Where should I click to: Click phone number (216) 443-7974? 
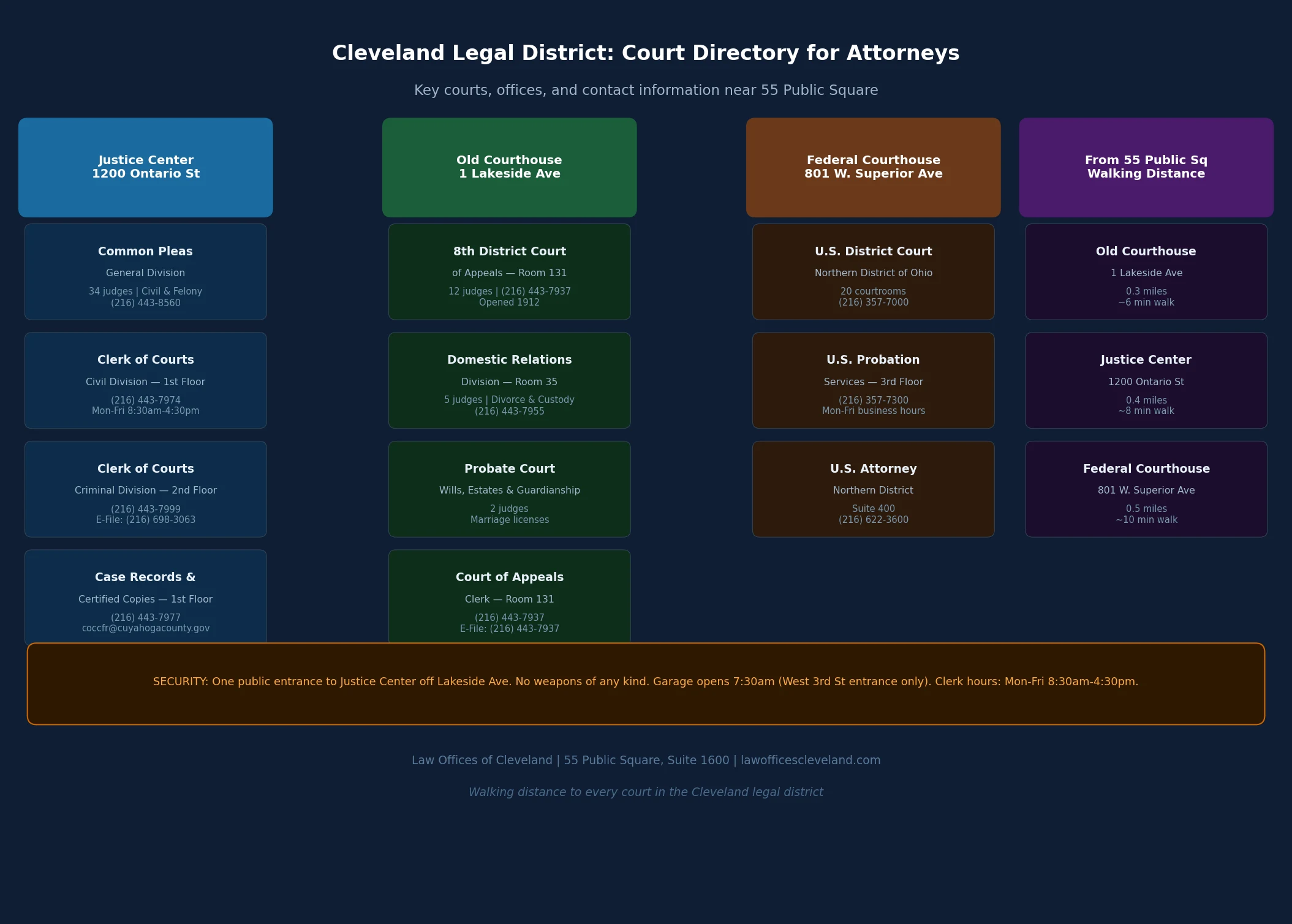click(146, 400)
